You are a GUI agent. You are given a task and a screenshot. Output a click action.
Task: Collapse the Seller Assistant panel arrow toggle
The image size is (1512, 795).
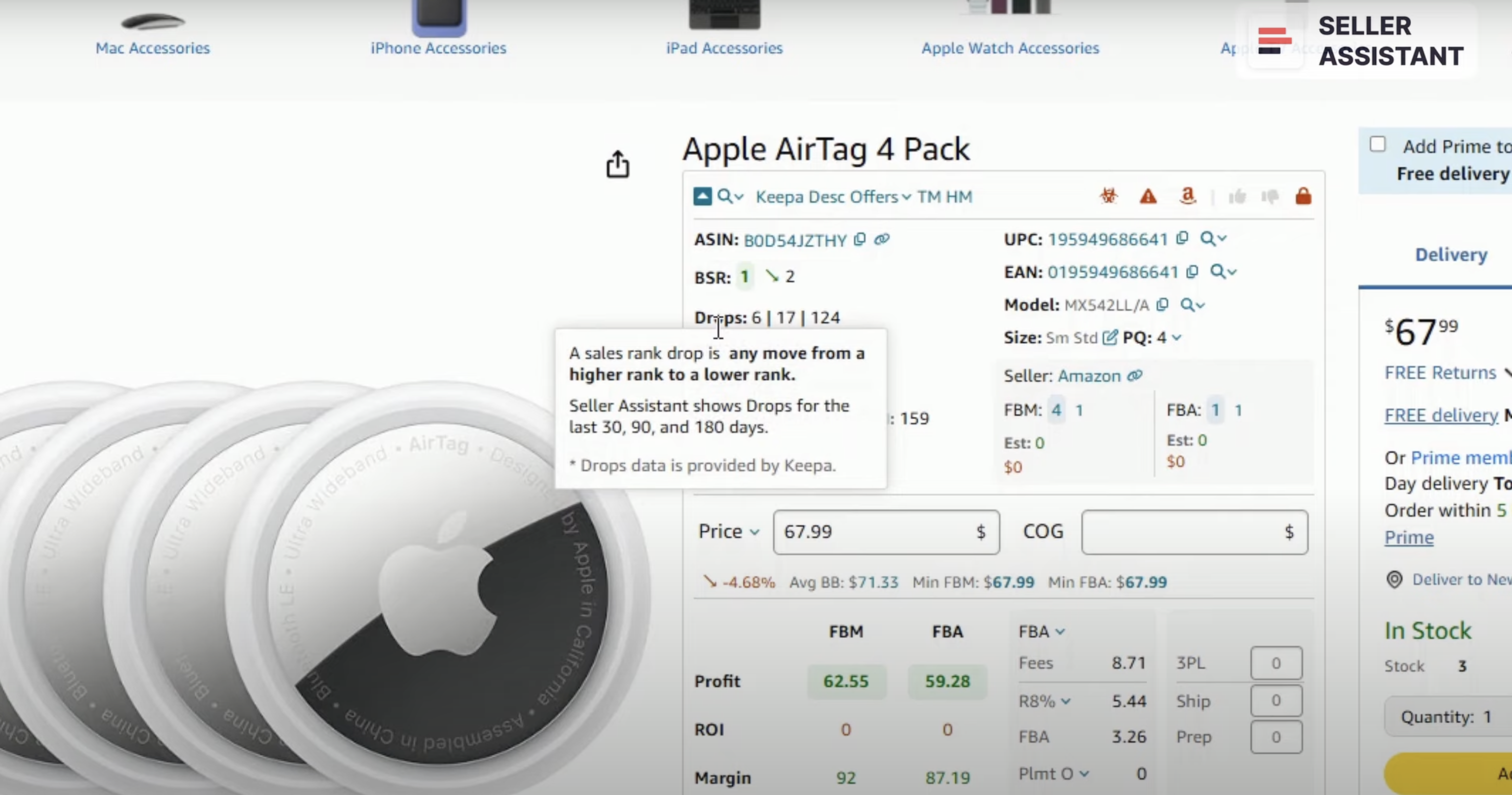click(x=702, y=196)
